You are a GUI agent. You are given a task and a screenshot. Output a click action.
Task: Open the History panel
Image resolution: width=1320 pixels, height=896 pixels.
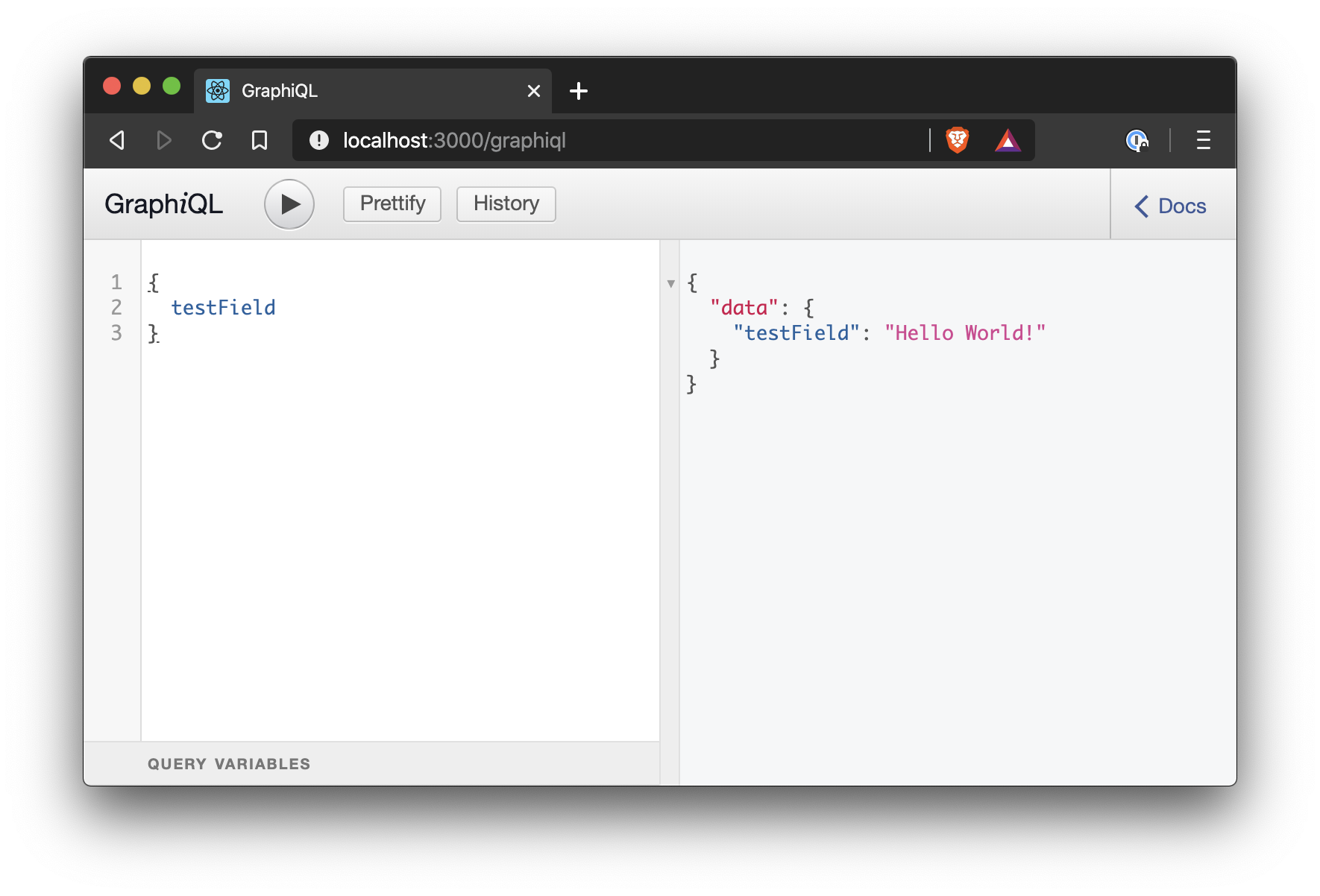coord(506,204)
